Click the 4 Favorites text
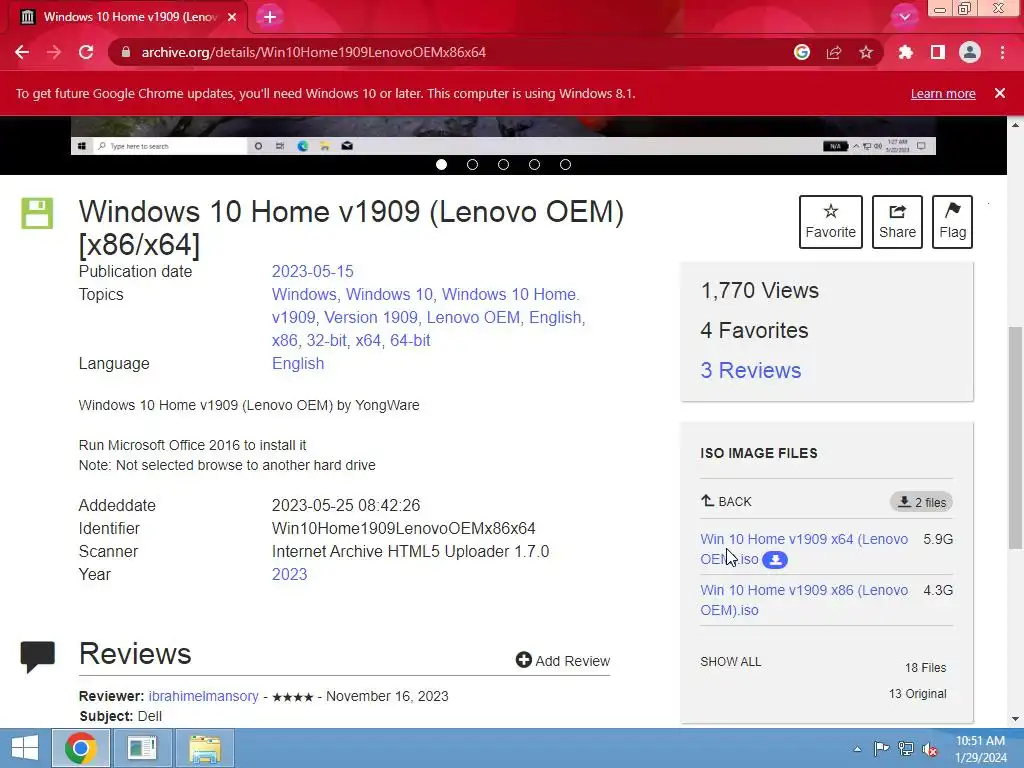 (754, 330)
